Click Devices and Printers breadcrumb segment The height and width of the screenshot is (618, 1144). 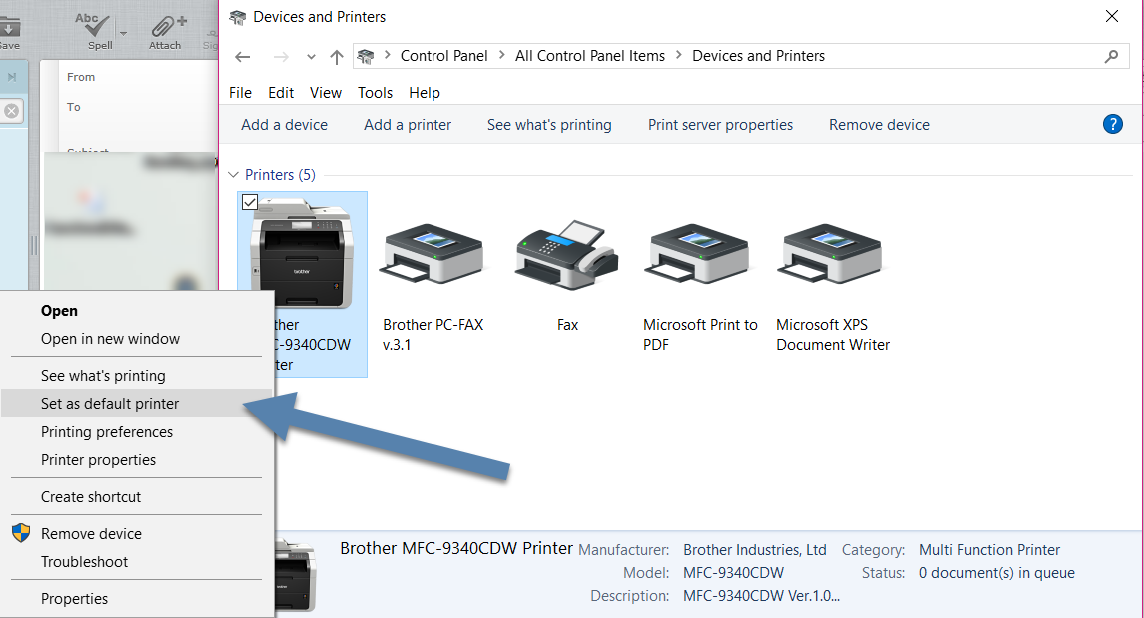pyautogui.click(x=758, y=56)
